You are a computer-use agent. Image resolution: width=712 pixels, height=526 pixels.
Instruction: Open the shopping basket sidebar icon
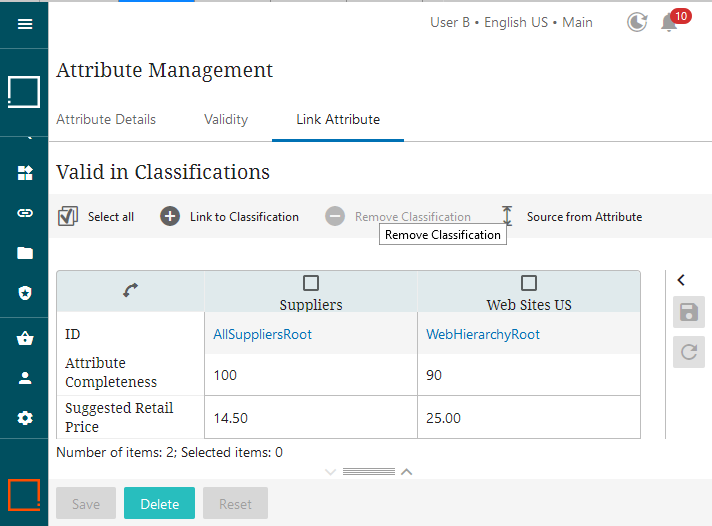coord(25,338)
